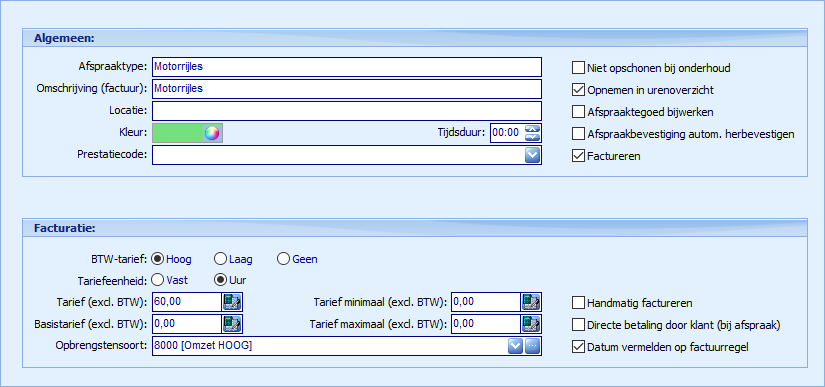Enable Afspraakbevestiging autom. herbevestigen
The width and height of the screenshot is (825, 387).
[x=578, y=134]
